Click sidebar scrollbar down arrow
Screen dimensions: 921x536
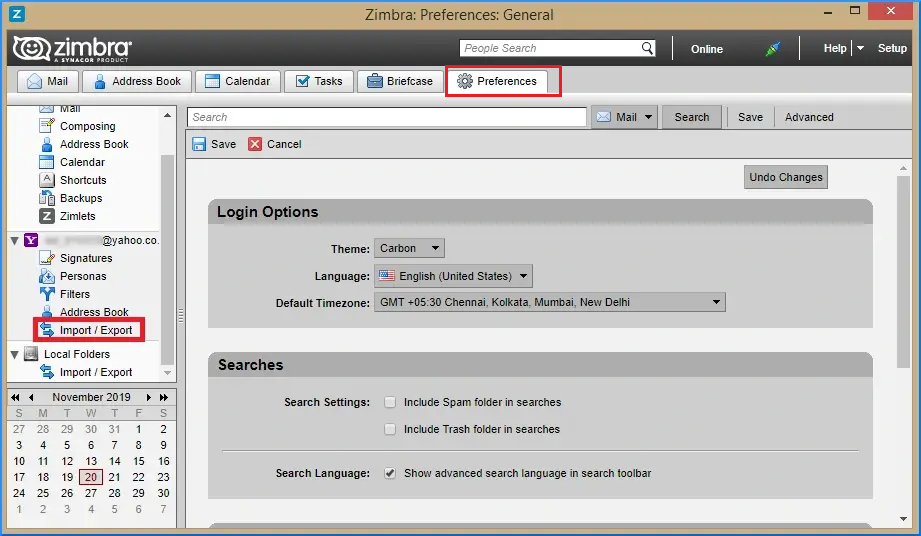(x=167, y=373)
